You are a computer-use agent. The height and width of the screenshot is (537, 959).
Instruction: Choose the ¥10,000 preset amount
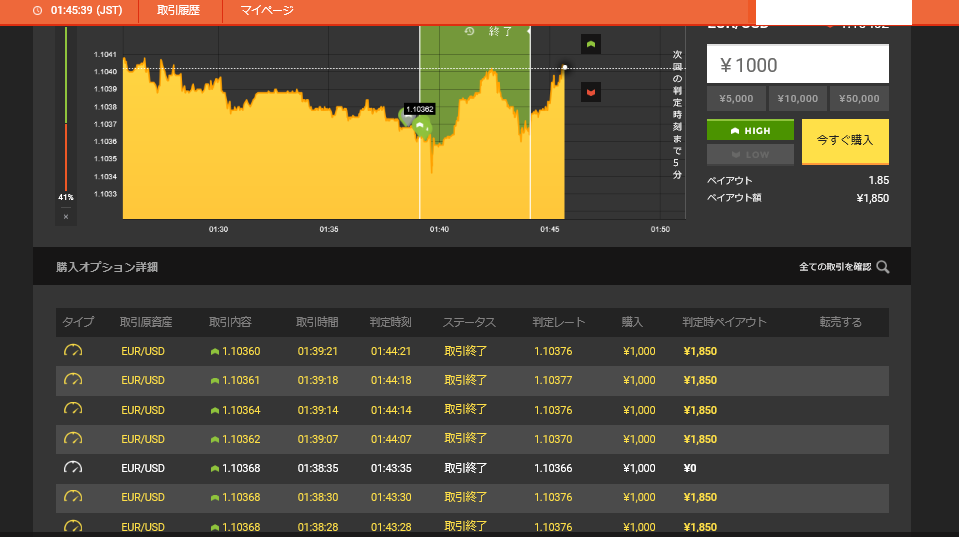tap(797, 99)
